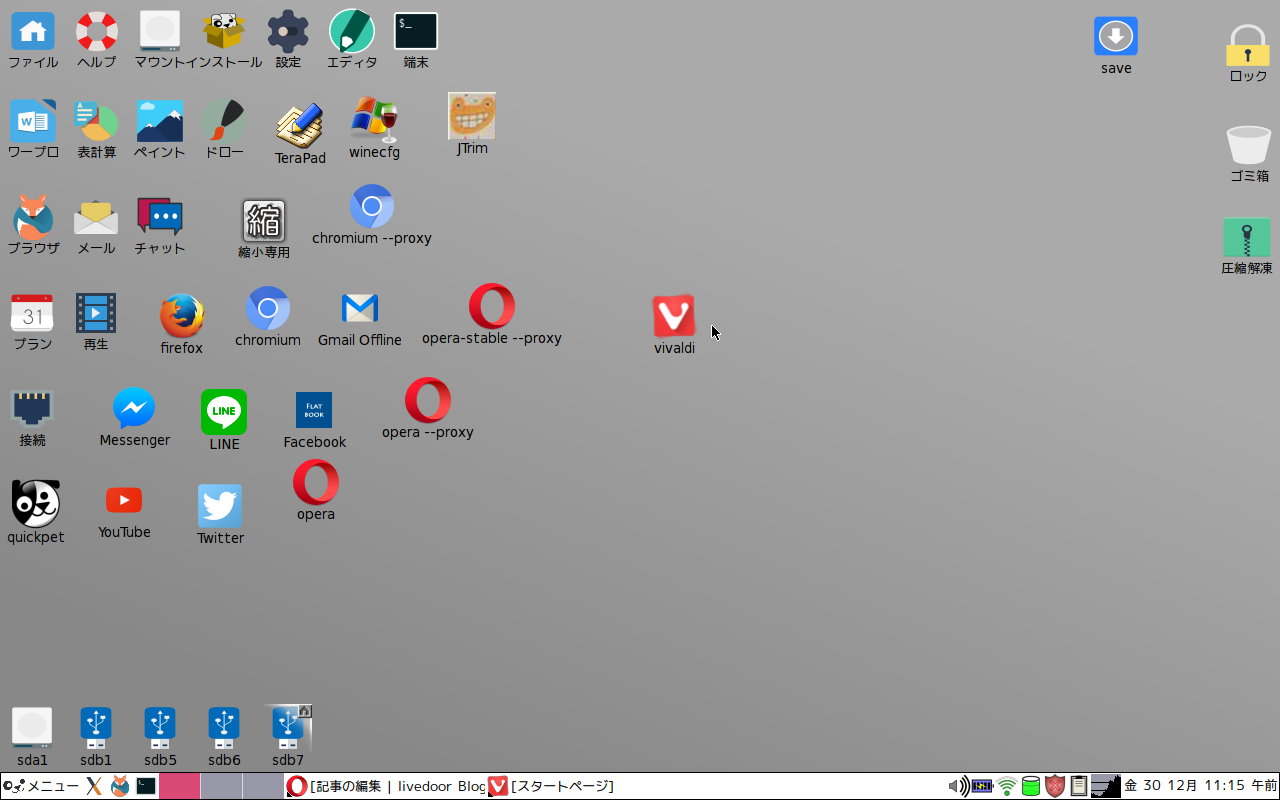1280x800 pixels.
Task: Launch the チャット chat icon
Action: pyautogui.click(x=160, y=216)
